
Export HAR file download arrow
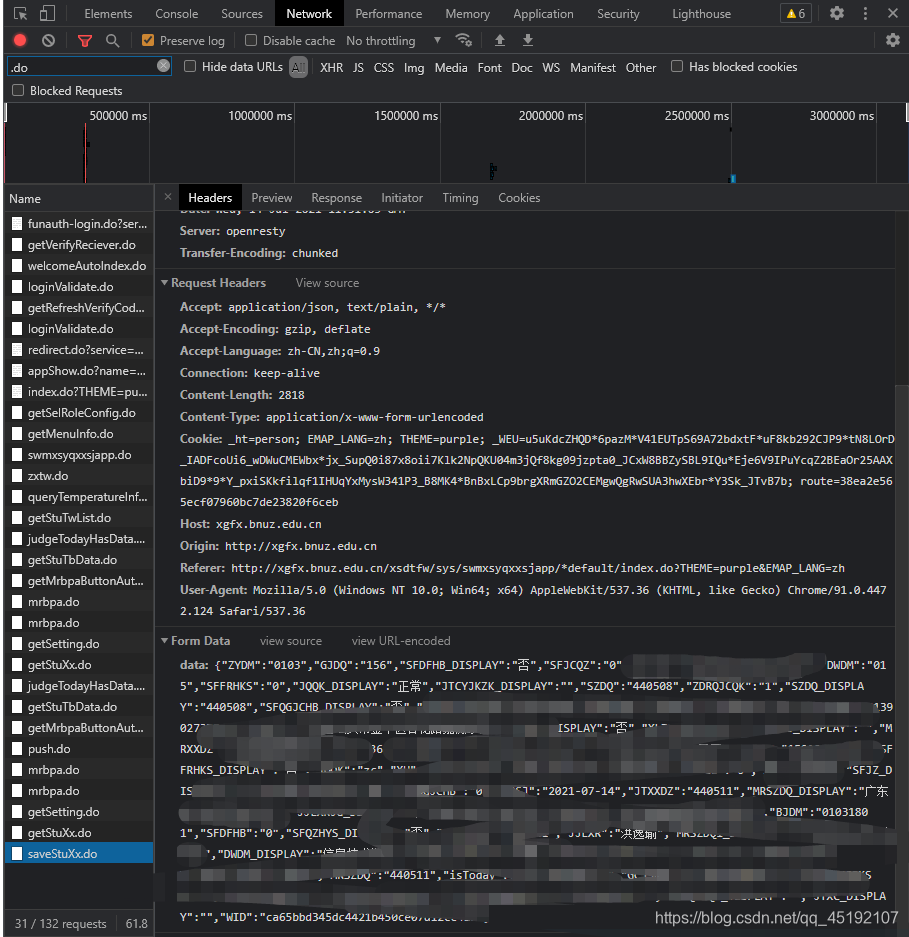pyautogui.click(x=528, y=40)
